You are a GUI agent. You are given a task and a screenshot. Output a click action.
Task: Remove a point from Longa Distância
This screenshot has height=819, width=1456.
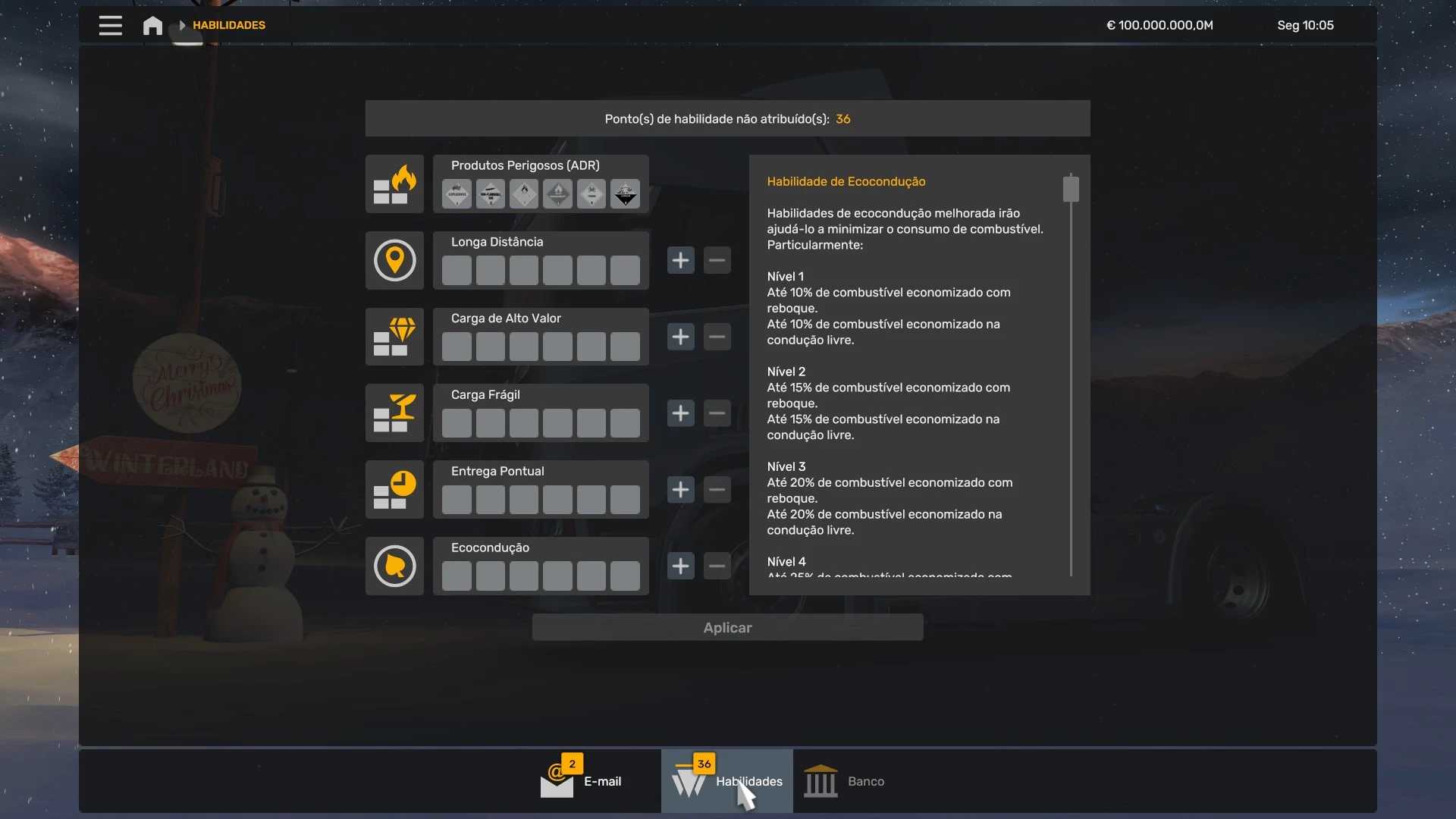click(717, 260)
